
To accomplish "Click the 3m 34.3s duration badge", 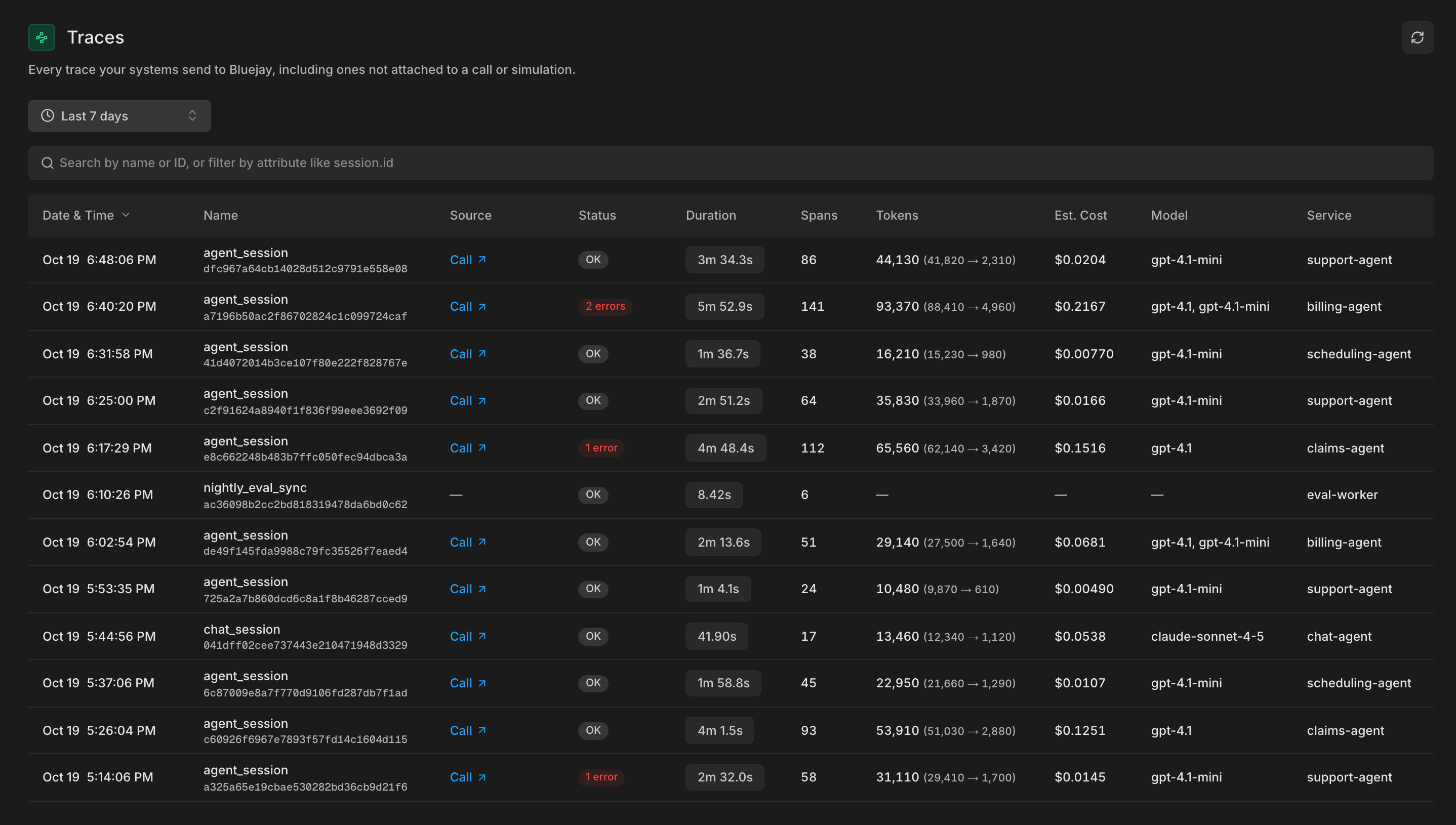I will coord(724,260).
